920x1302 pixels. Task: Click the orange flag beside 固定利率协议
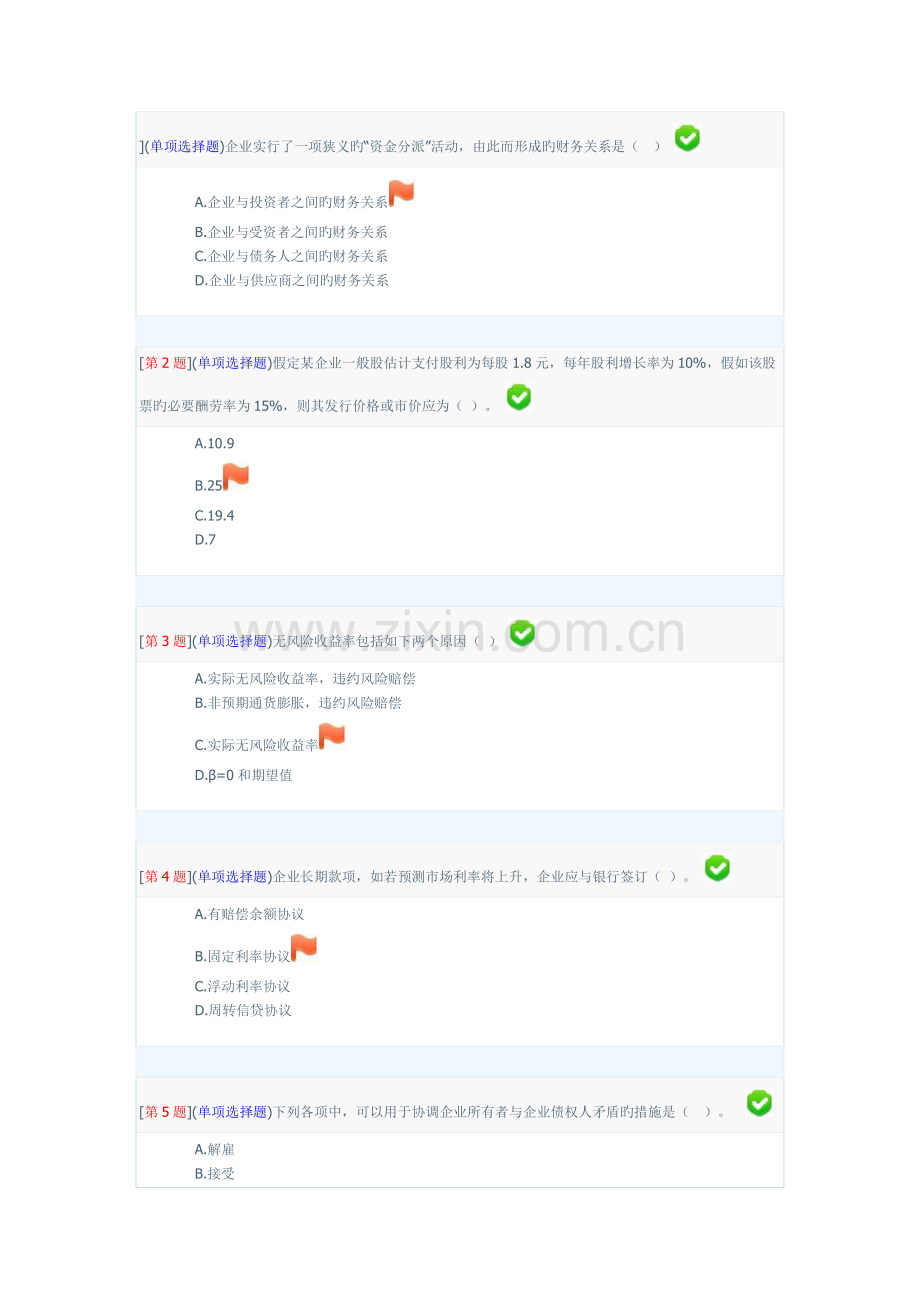click(x=304, y=948)
